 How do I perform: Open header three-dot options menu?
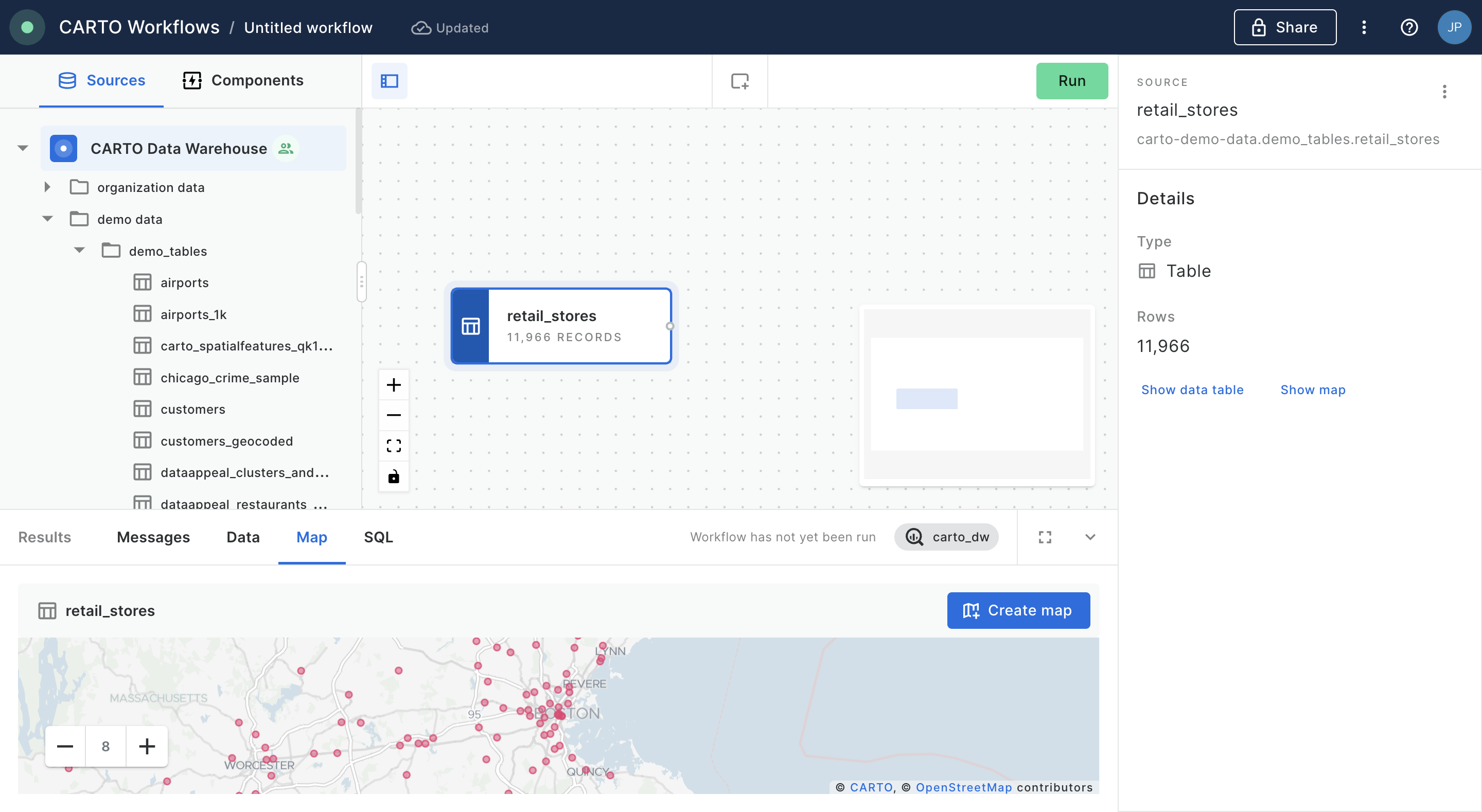(x=1364, y=28)
